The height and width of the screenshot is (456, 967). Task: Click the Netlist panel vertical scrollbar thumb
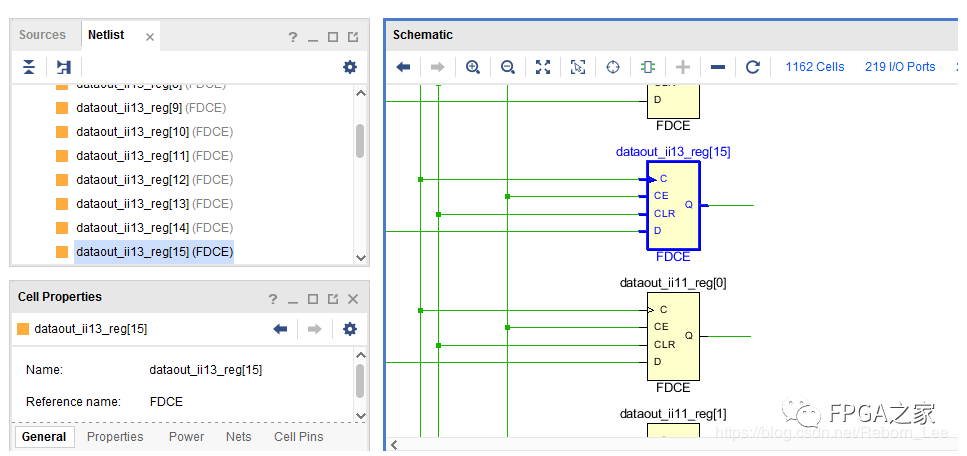tap(360, 140)
